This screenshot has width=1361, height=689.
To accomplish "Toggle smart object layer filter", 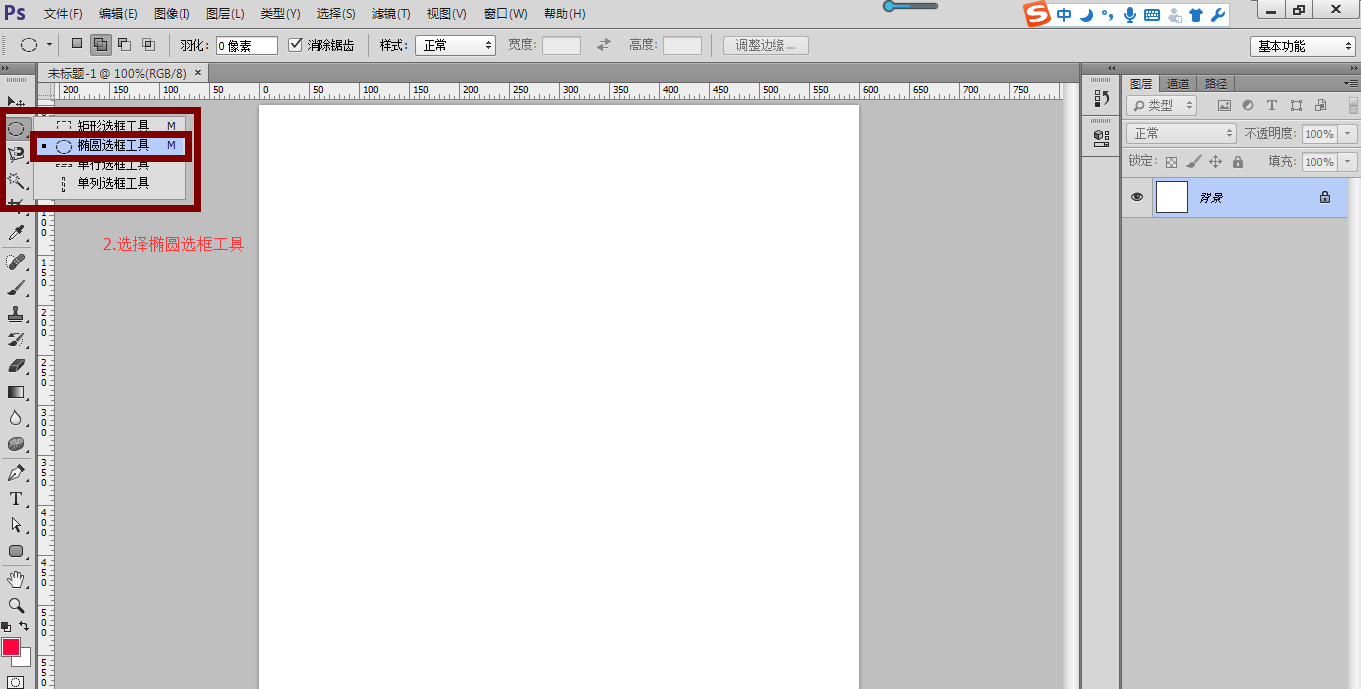I will click(x=1320, y=105).
